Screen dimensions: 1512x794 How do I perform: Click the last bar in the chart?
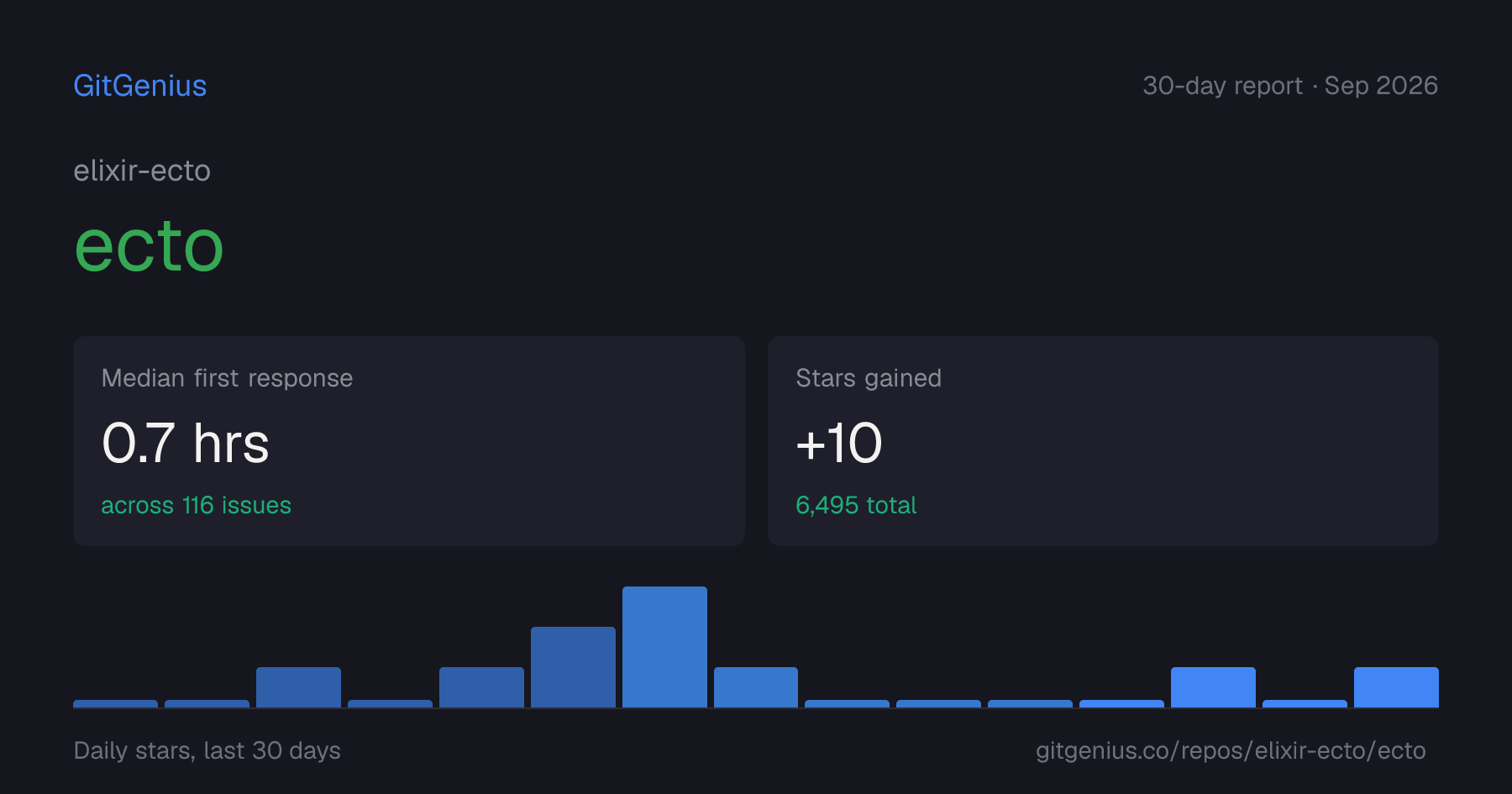pos(1396,687)
